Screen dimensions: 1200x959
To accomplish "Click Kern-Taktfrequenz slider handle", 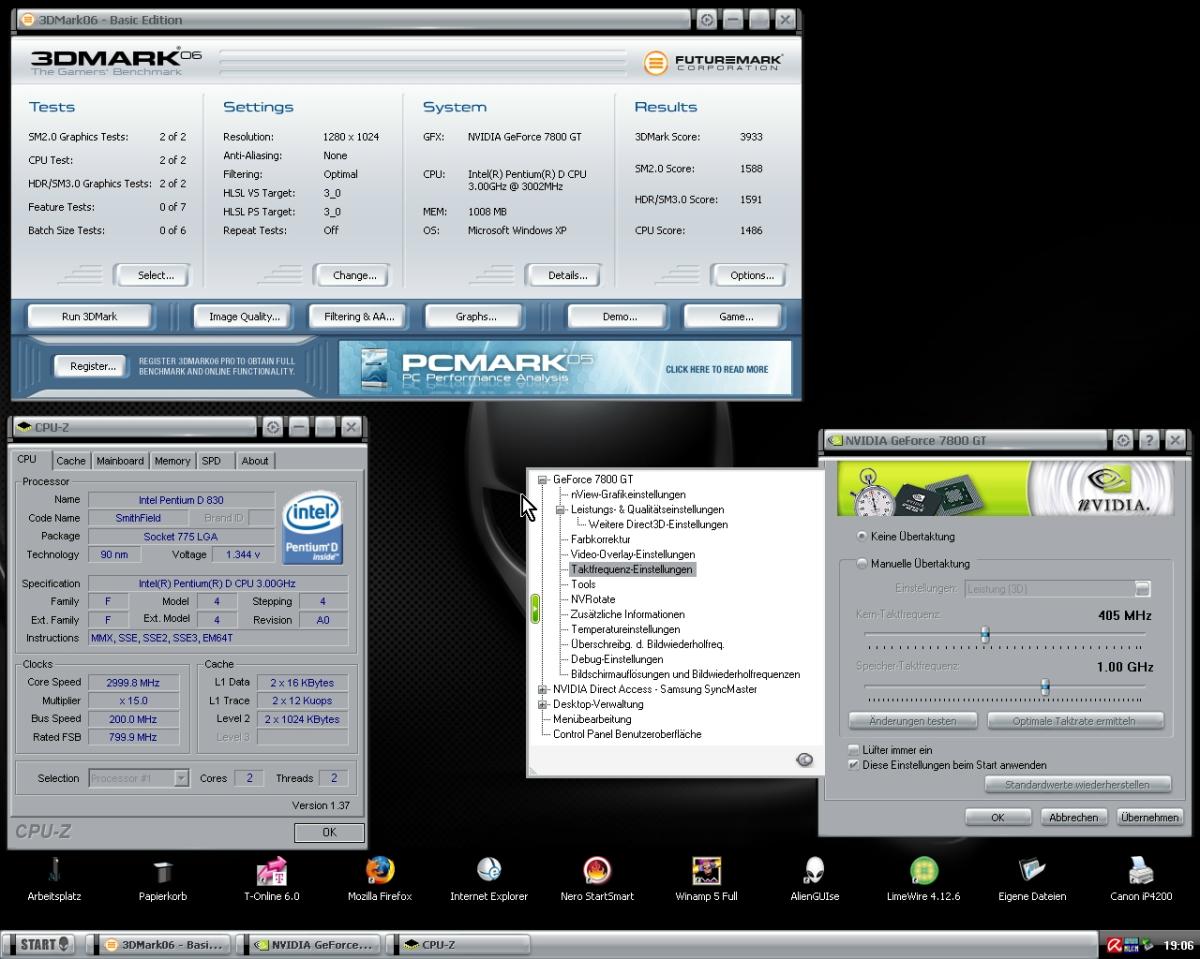I will pos(985,634).
